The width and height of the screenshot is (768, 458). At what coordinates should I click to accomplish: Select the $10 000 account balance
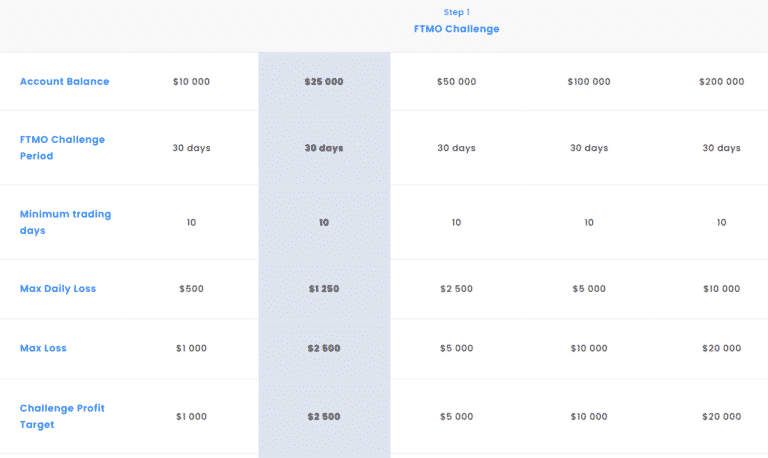(191, 82)
